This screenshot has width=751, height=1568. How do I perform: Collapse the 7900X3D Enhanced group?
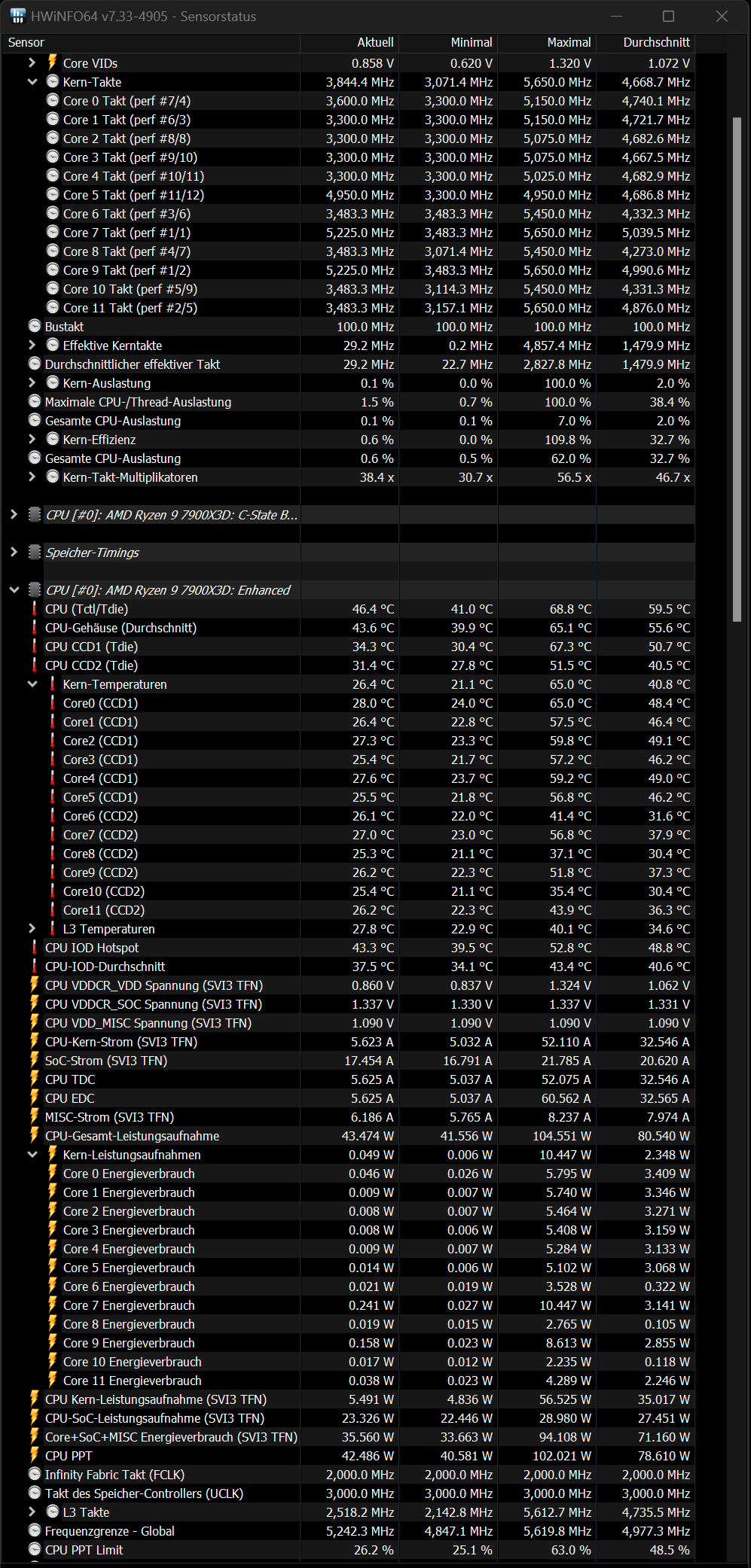coord(14,589)
